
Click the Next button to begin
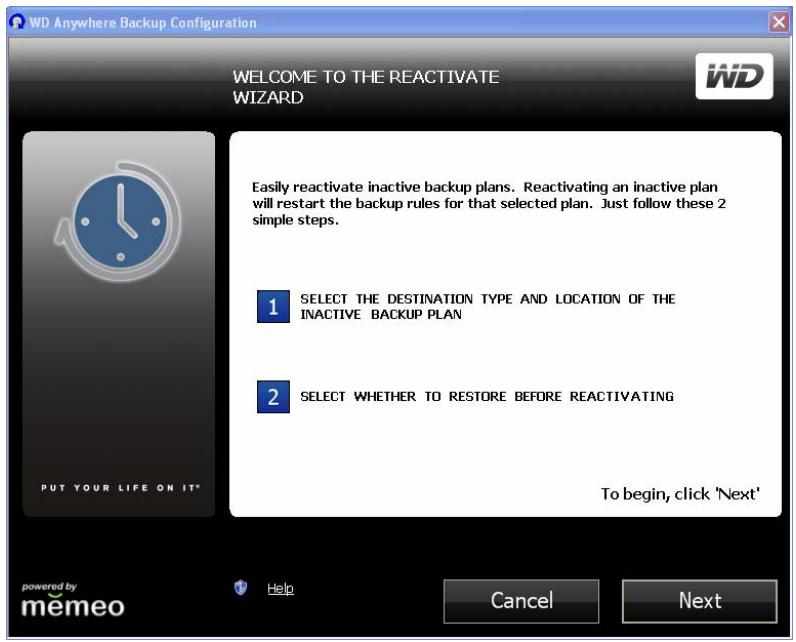pyautogui.click(x=700, y=601)
